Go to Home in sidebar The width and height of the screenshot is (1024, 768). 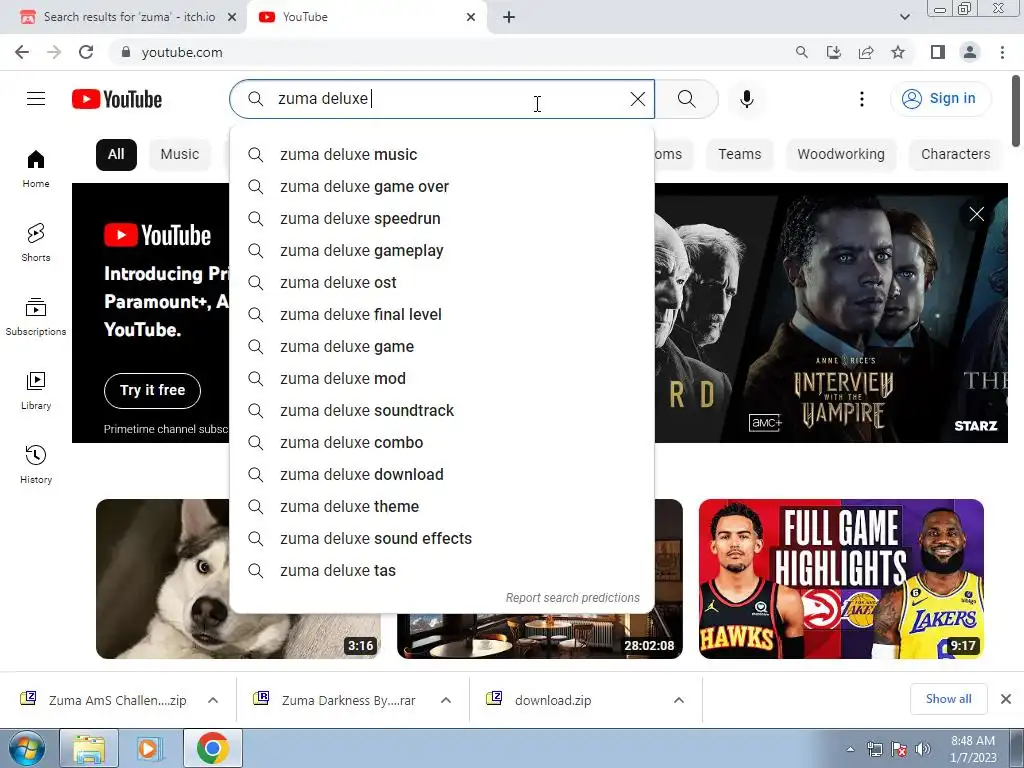[36, 168]
